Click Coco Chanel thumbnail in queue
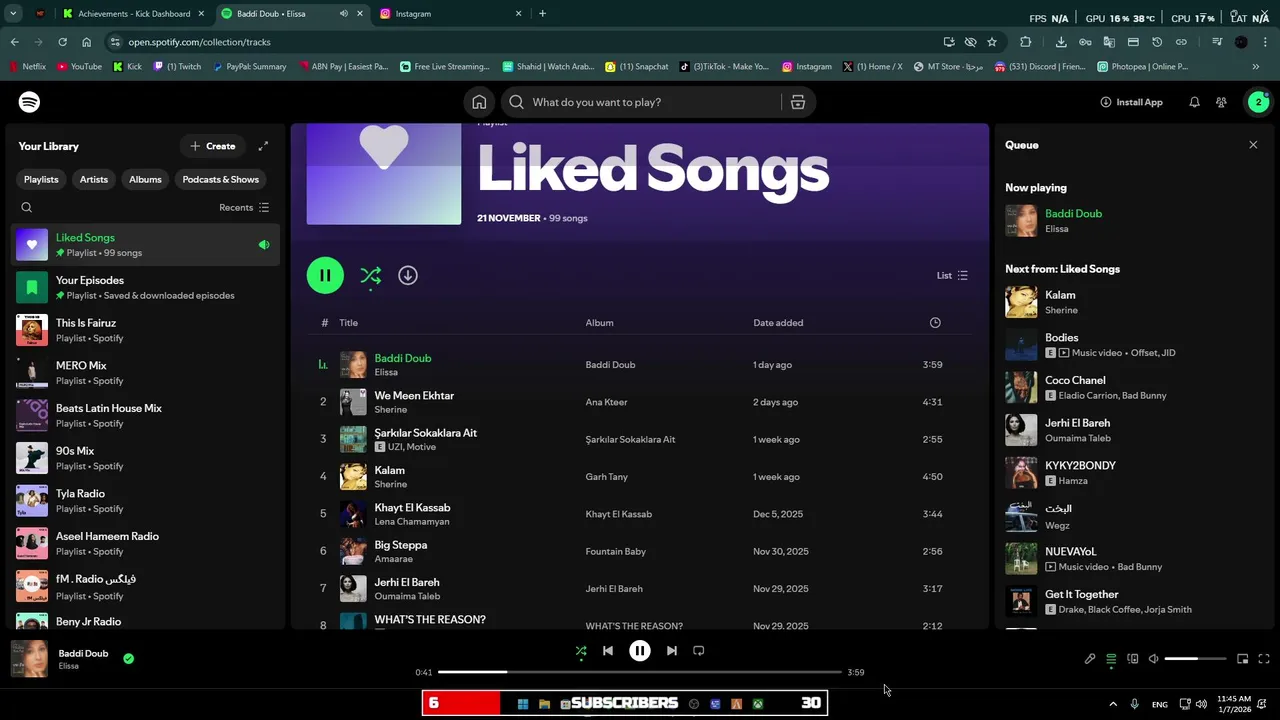The width and height of the screenshot is (1280, 720). click(x=1021, y=388)
